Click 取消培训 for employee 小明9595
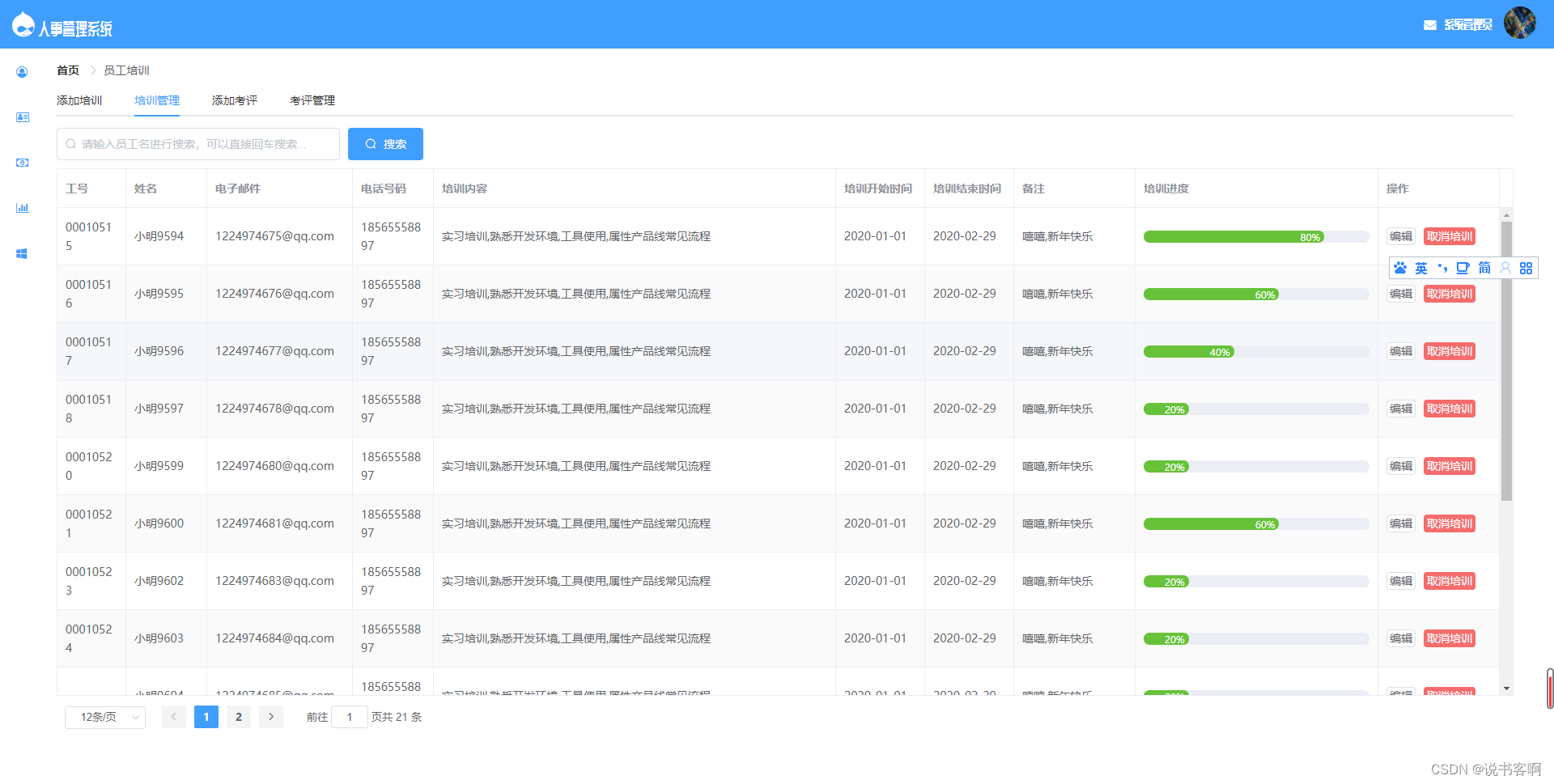 point(1450,294)
